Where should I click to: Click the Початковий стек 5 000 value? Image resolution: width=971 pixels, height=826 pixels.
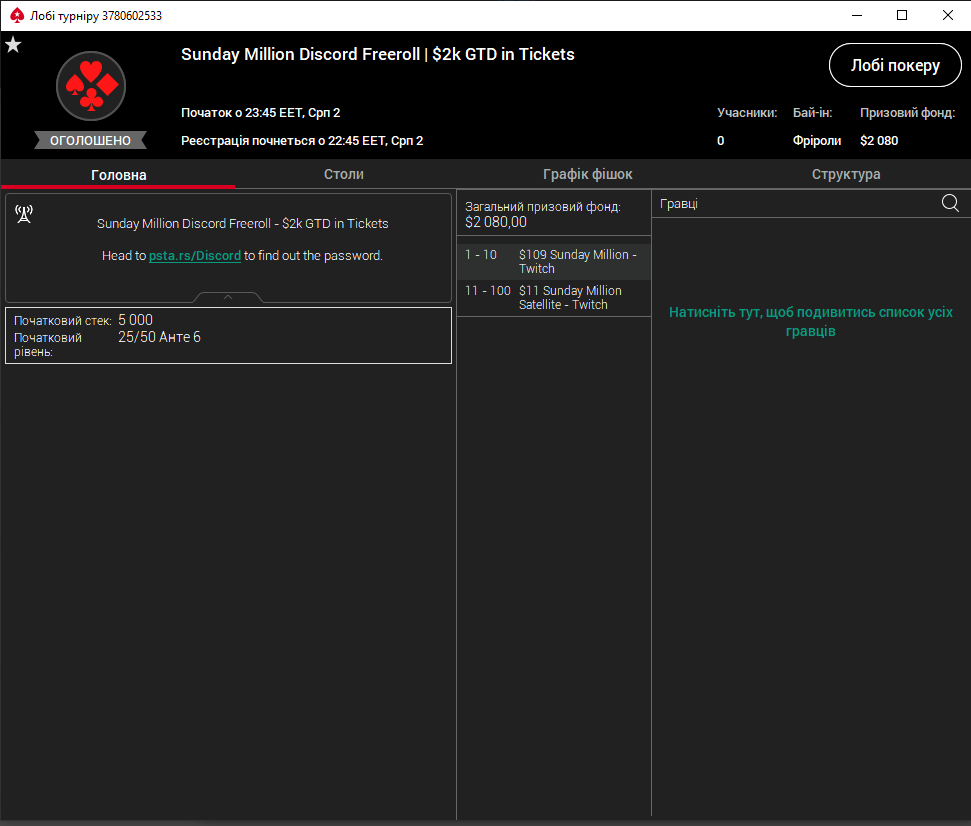coord(136,320)
